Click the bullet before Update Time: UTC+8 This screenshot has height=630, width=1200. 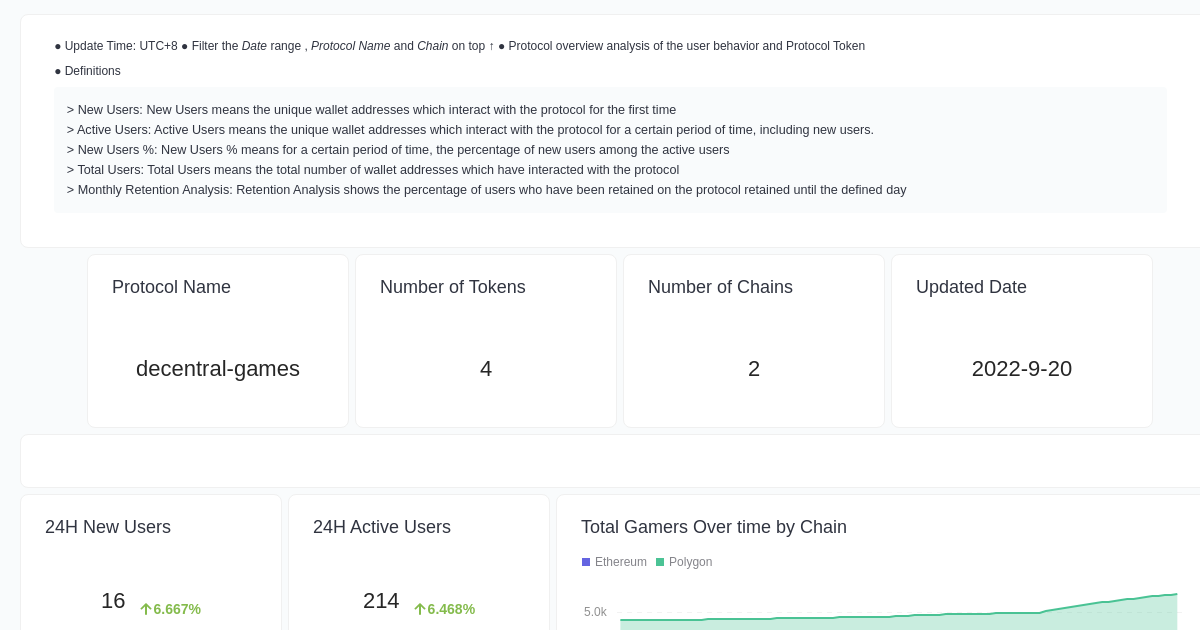[57, 46]
